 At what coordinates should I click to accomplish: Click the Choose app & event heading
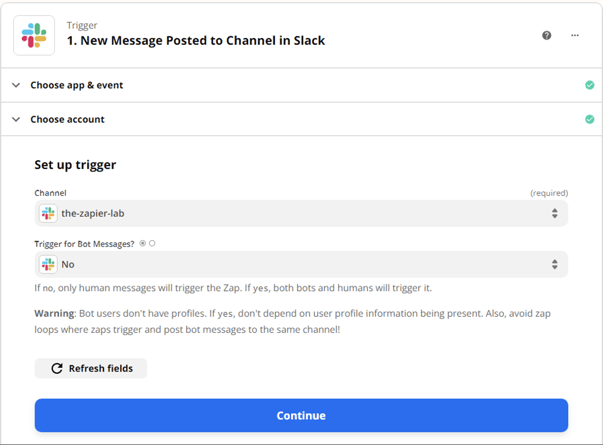click(77, 85)
